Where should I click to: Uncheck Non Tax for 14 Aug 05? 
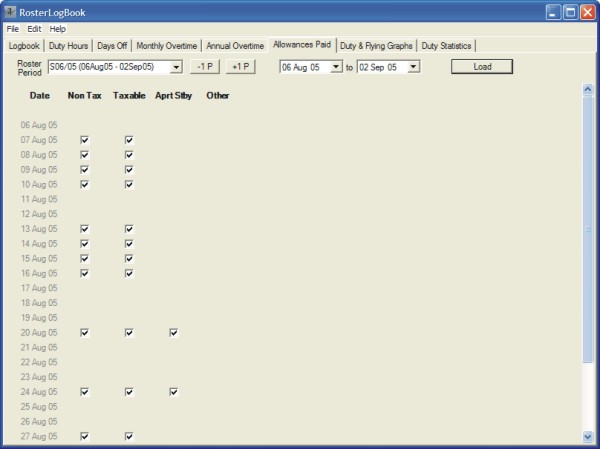(x=85, y=244)
